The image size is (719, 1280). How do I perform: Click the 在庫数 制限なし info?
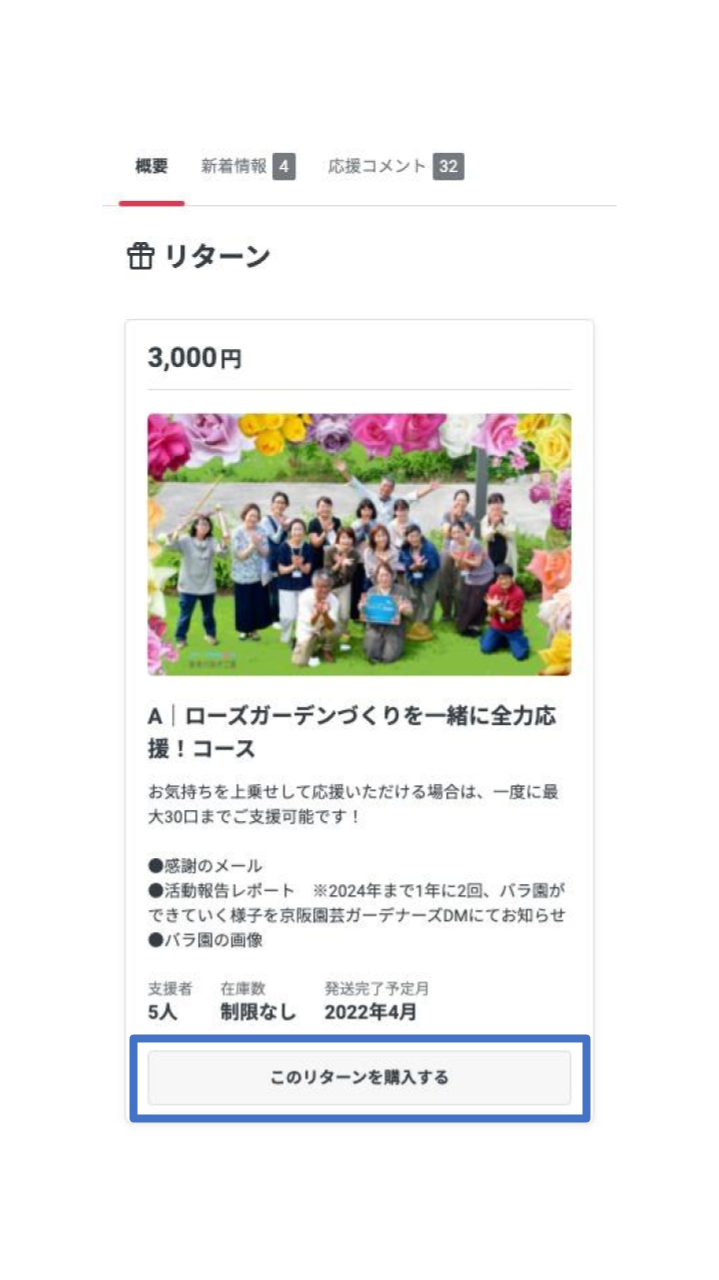(258, 1001)
